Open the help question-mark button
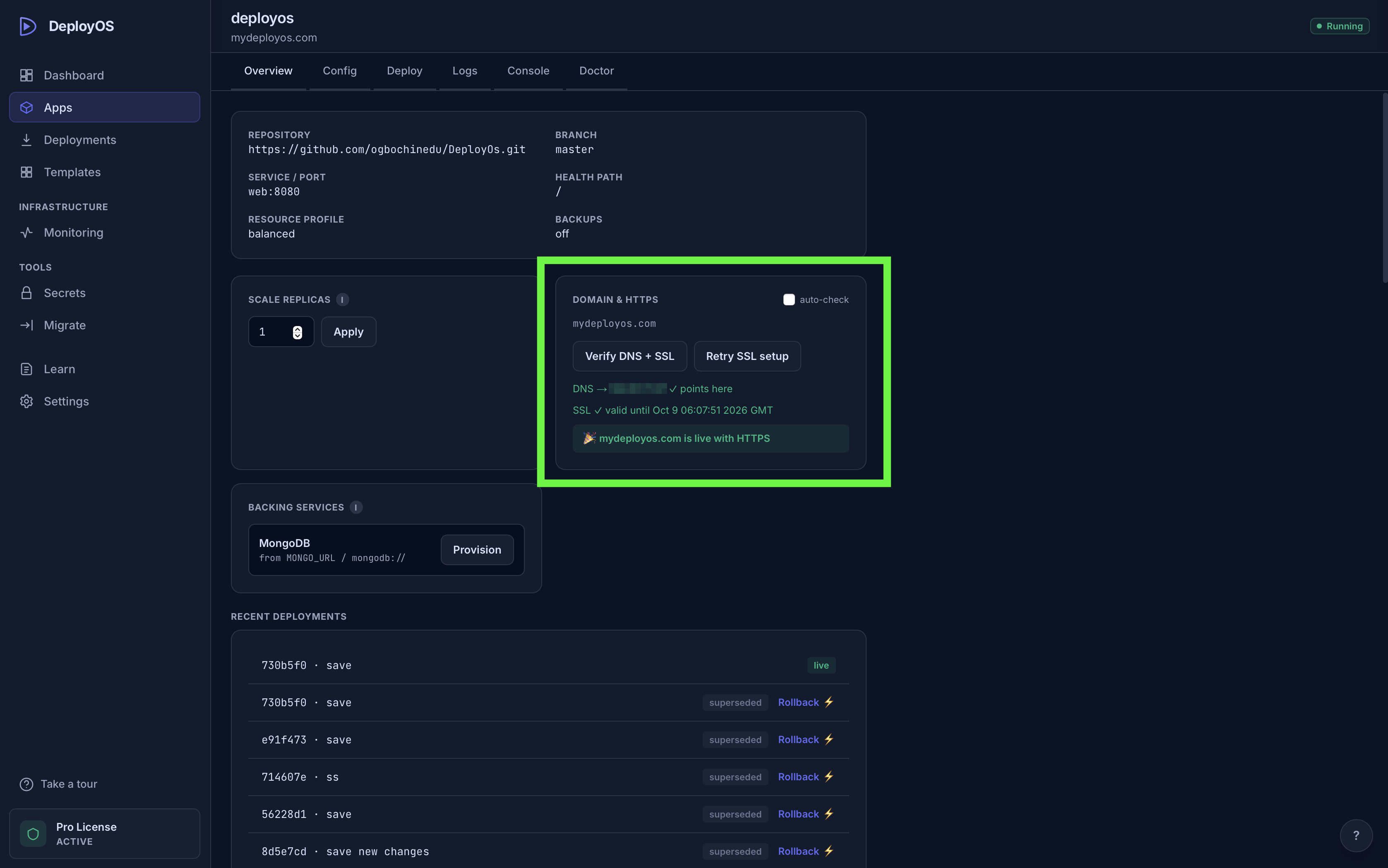 [1357, 836]
